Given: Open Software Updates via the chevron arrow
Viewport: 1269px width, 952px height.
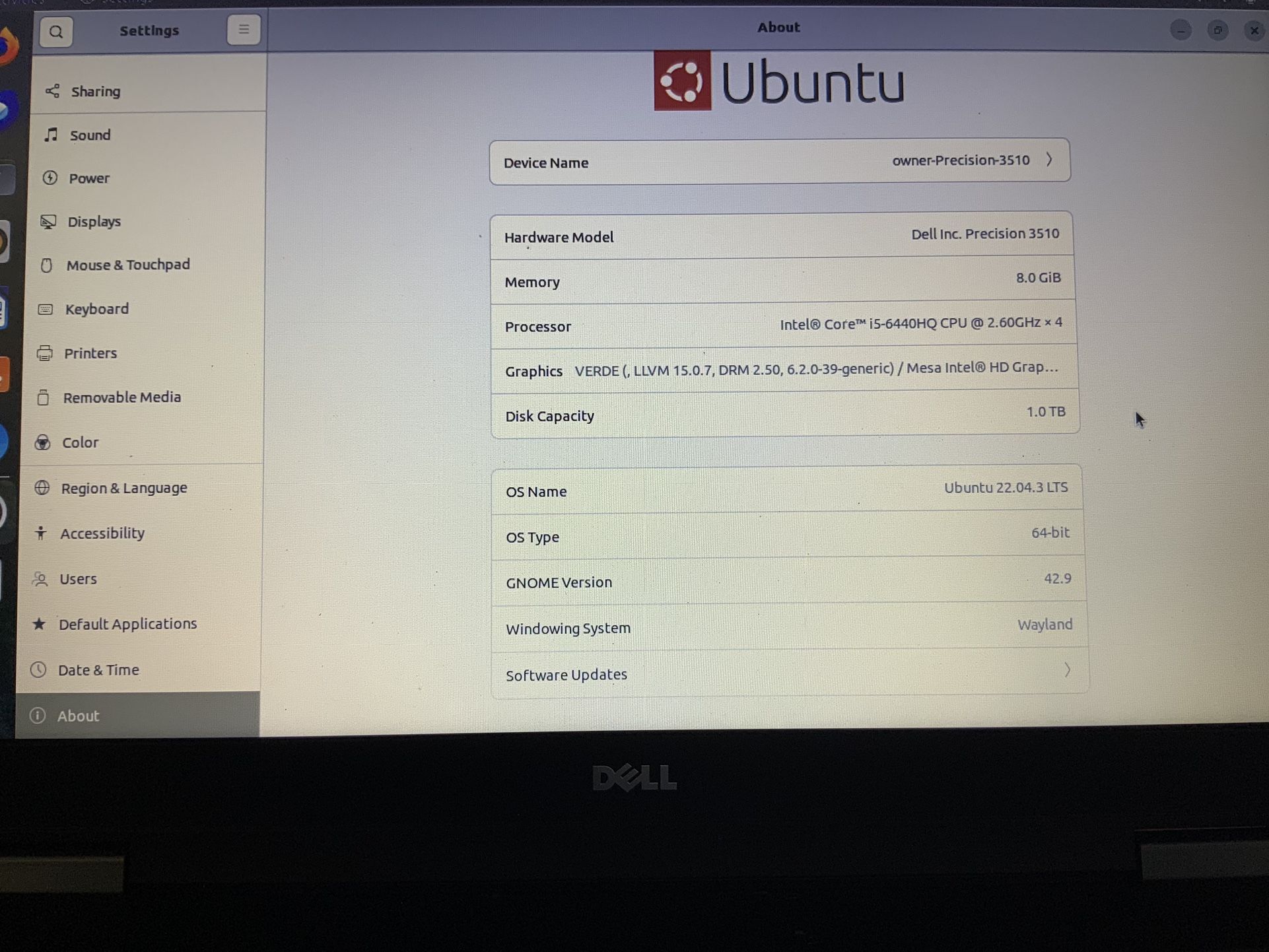Looking at the screenshot, I should [x=1066, y=671].
